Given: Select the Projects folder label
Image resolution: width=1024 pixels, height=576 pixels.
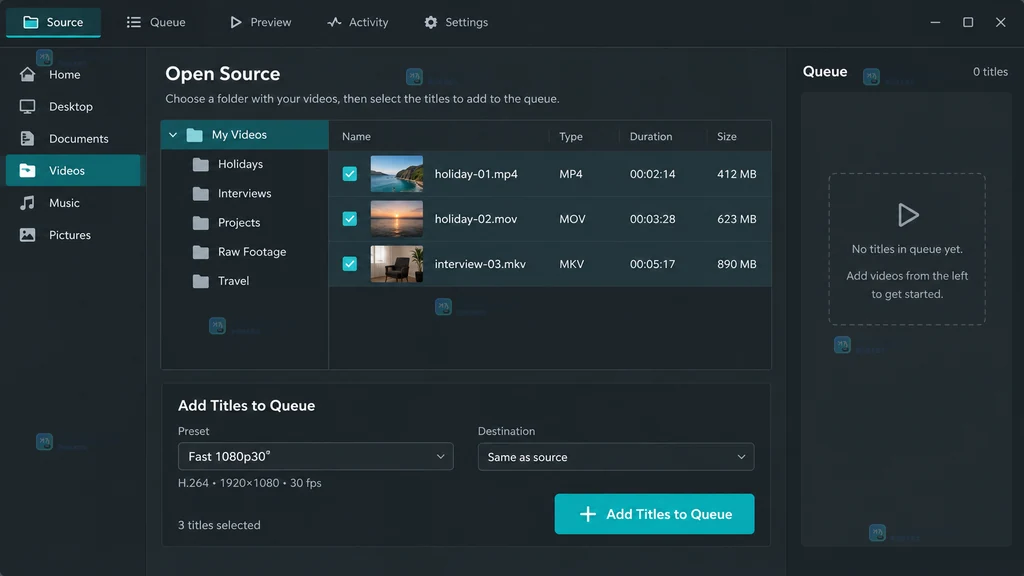Looking at the screenshot, I should (x=239, y=223).
